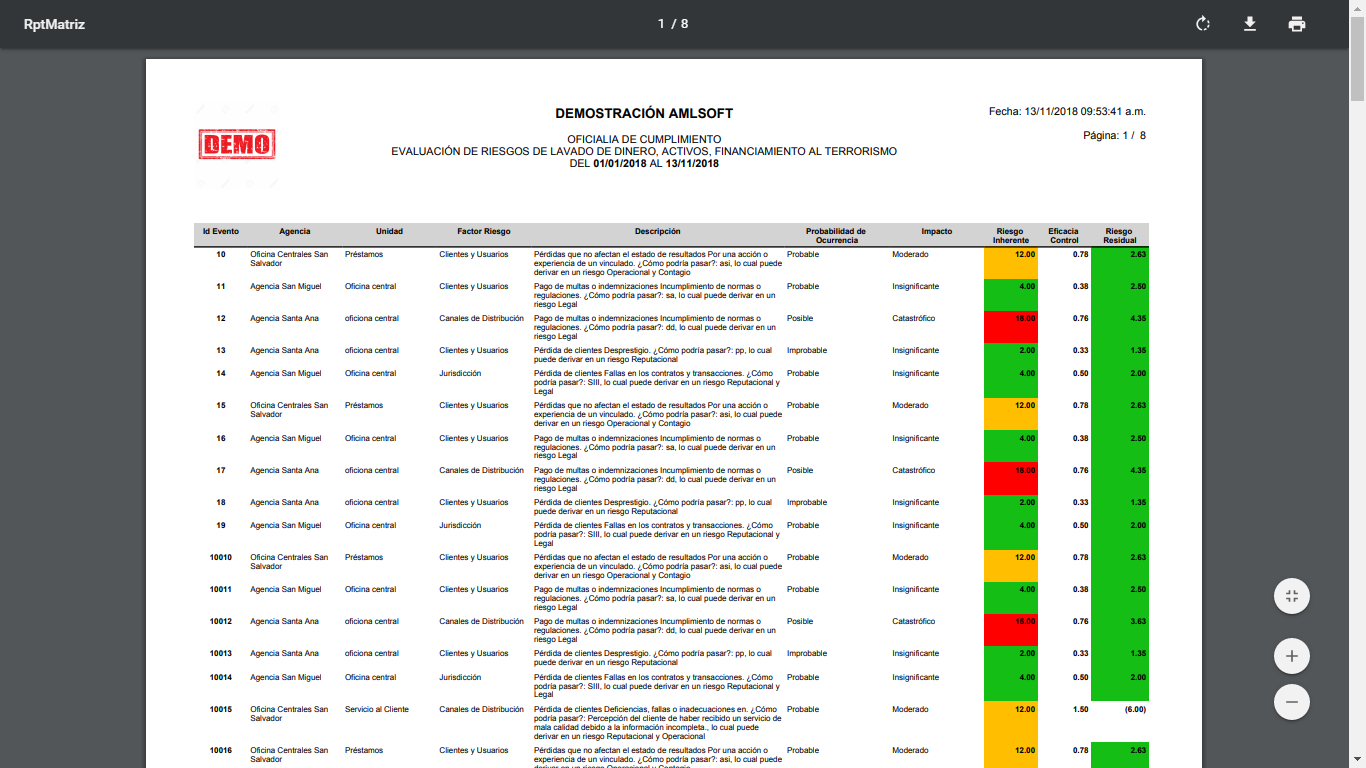
Task: Click the Id Evento column header
Action: point(220,231)
